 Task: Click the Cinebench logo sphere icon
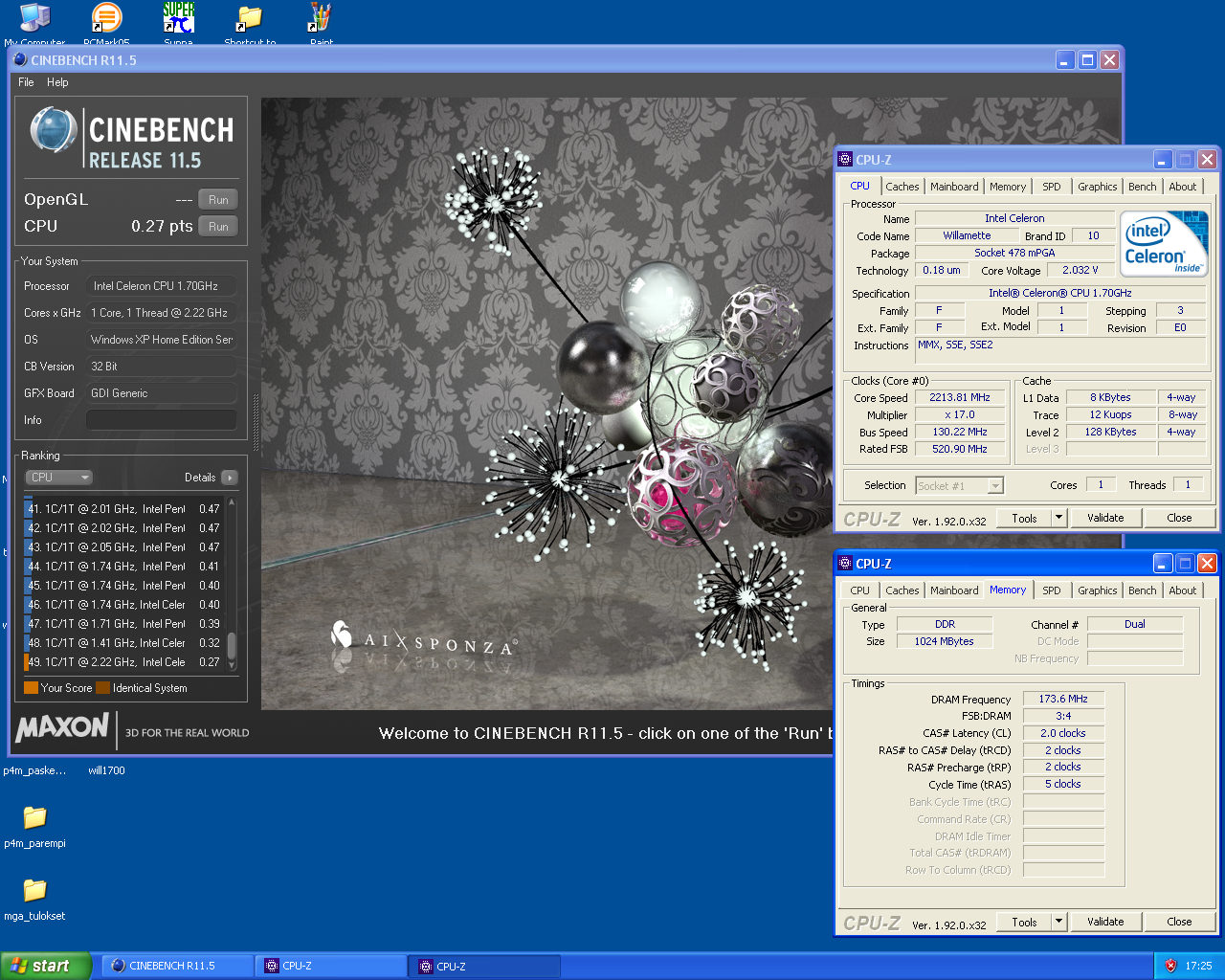point(54,130)
